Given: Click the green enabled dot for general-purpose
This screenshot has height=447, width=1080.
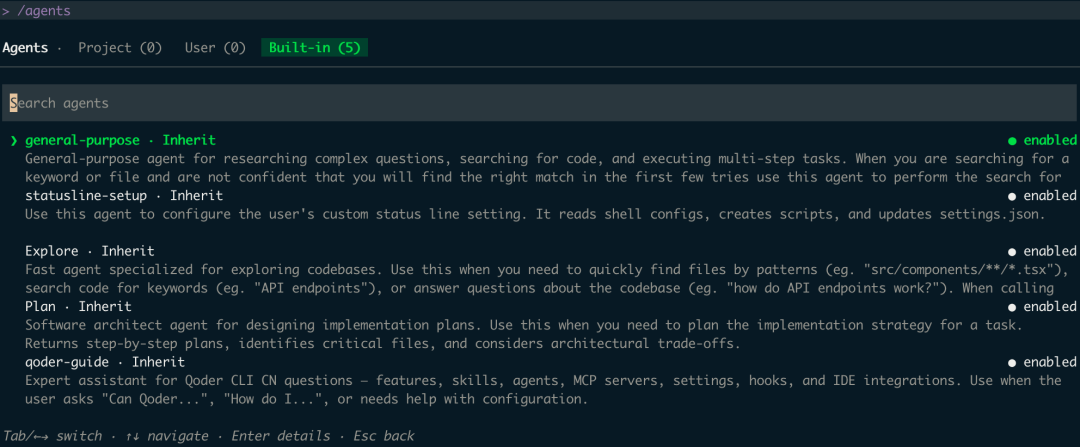Looking at the screenshot, I should pos(1012,141).
